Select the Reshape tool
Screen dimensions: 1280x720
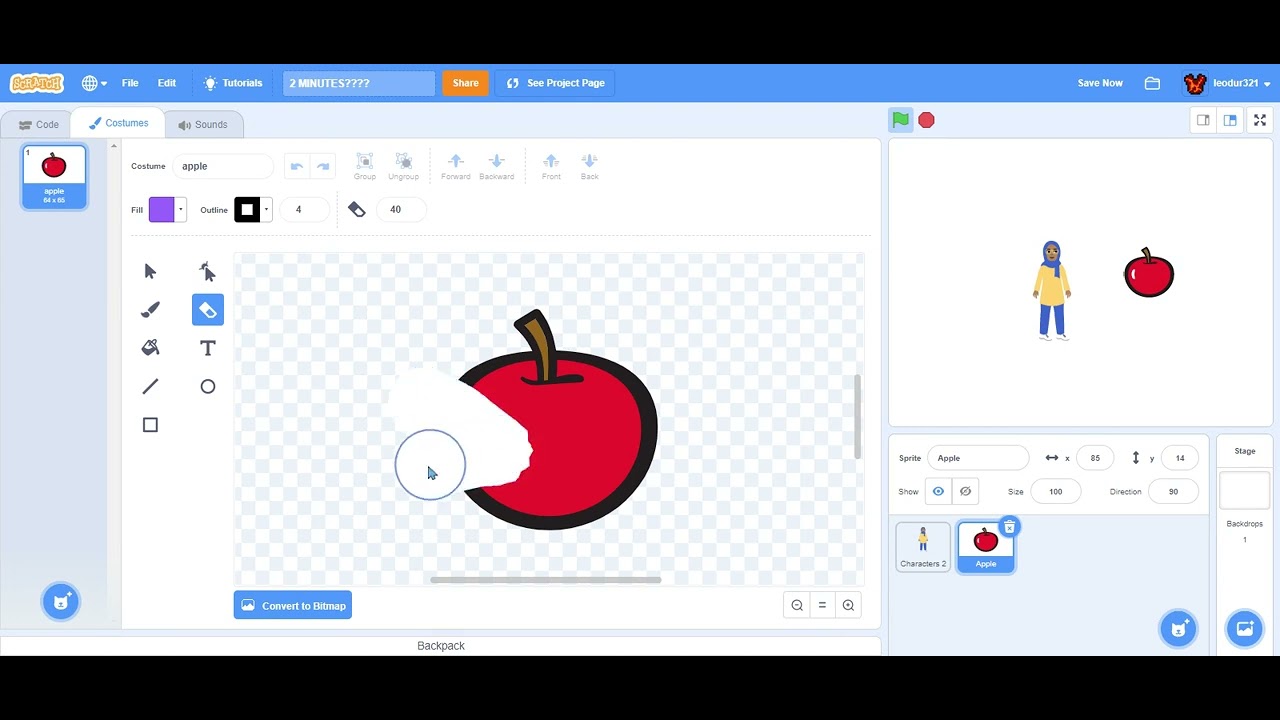pyautogui.click(x=208, y=271)
